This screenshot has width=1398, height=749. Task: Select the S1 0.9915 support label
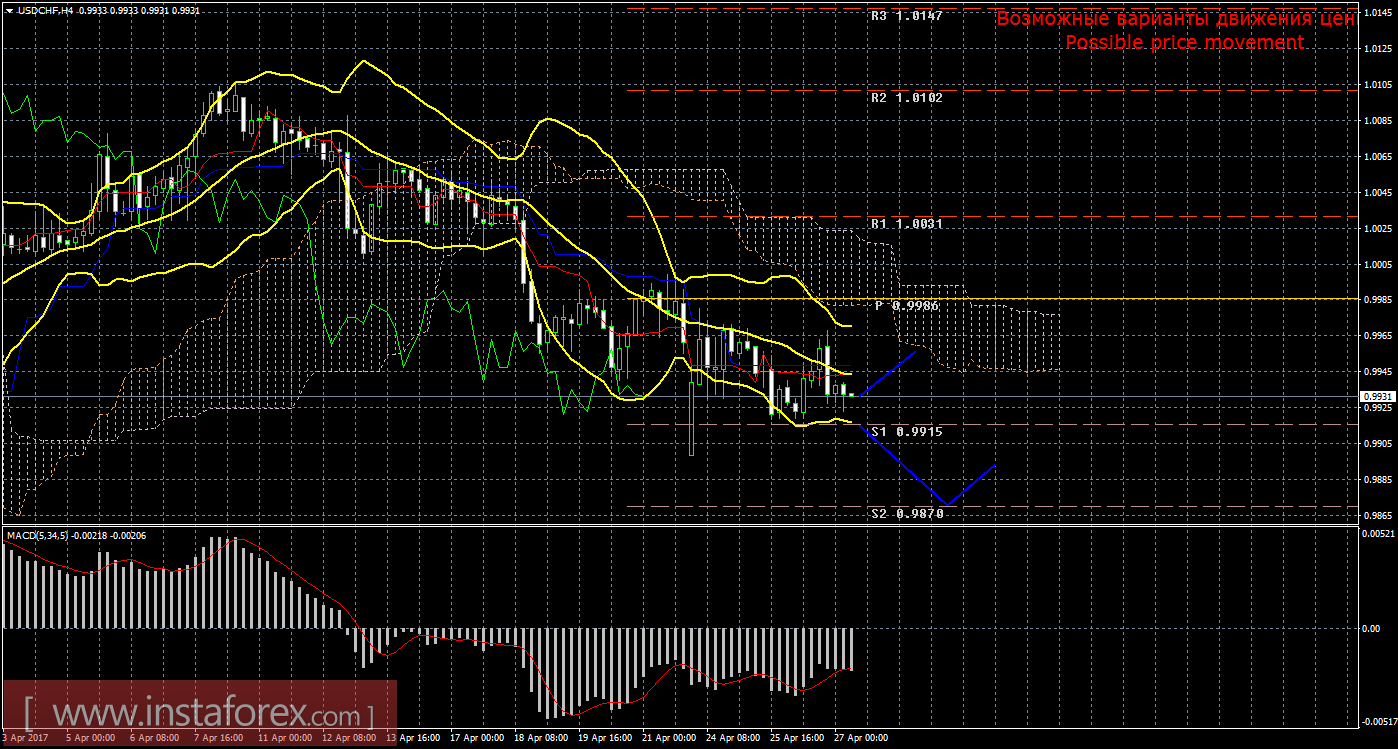906,431
